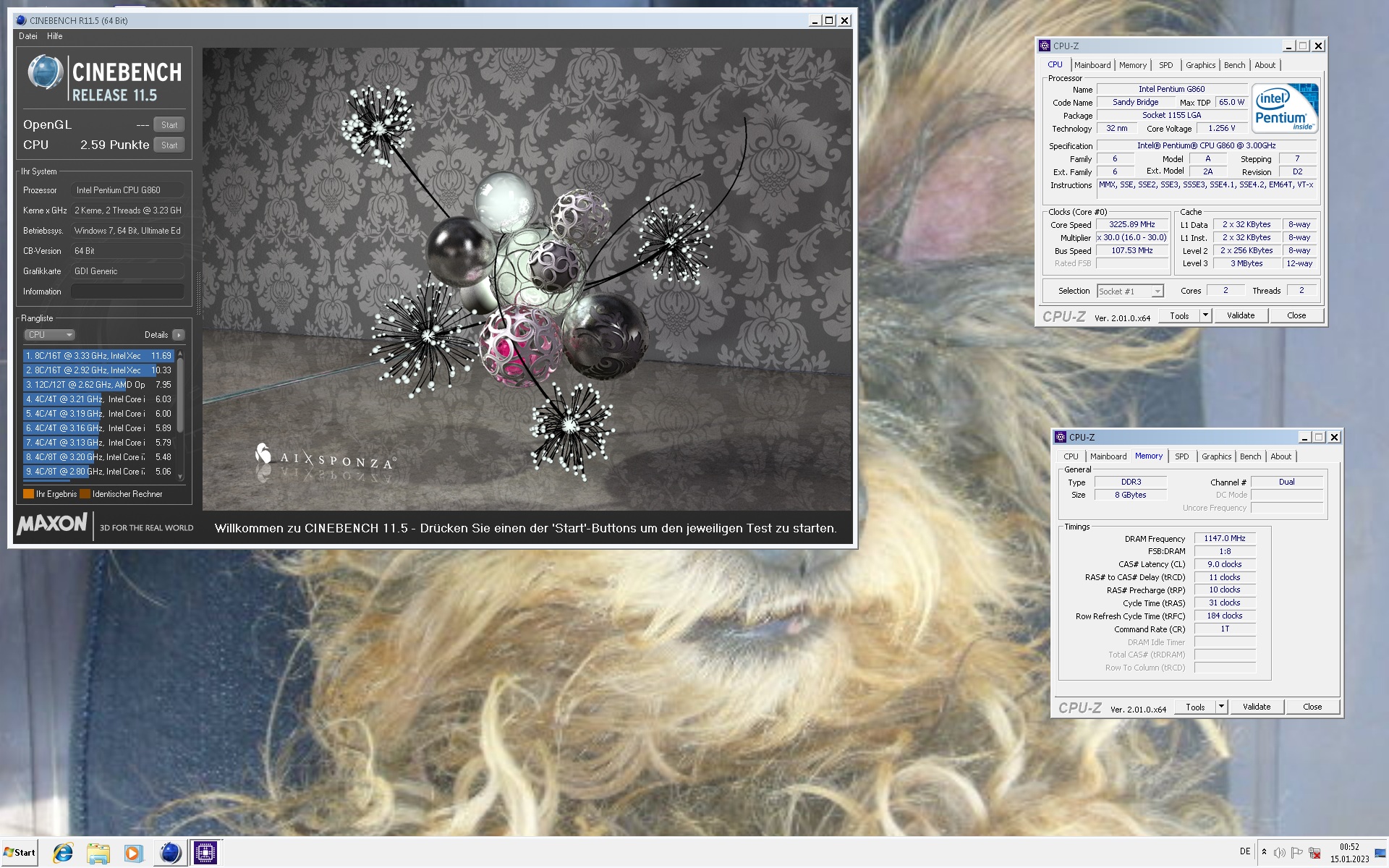Image resolution: width=1389 pixels, height=868 pixels.
Task: Click the DE language indicator
Action: click(1245, 851)
